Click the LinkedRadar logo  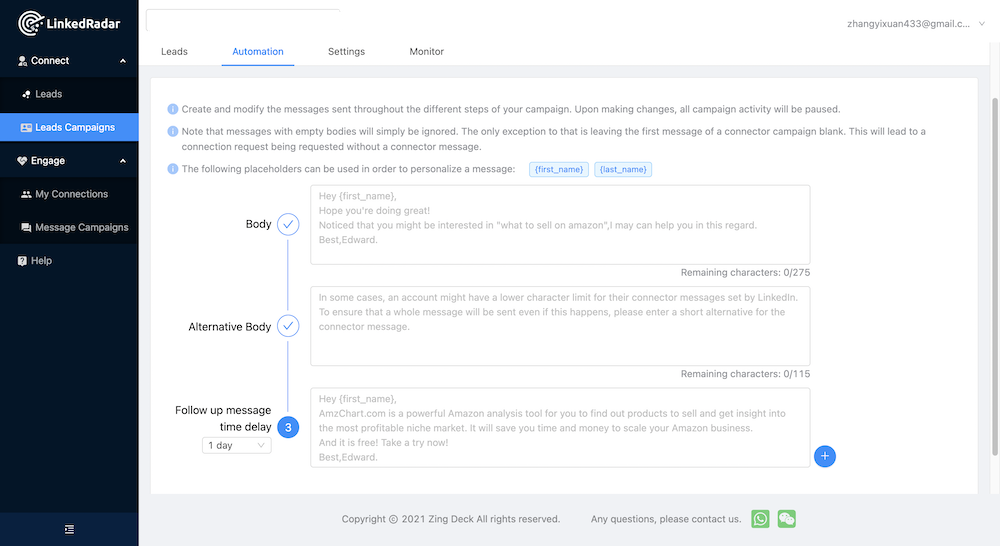69,24
